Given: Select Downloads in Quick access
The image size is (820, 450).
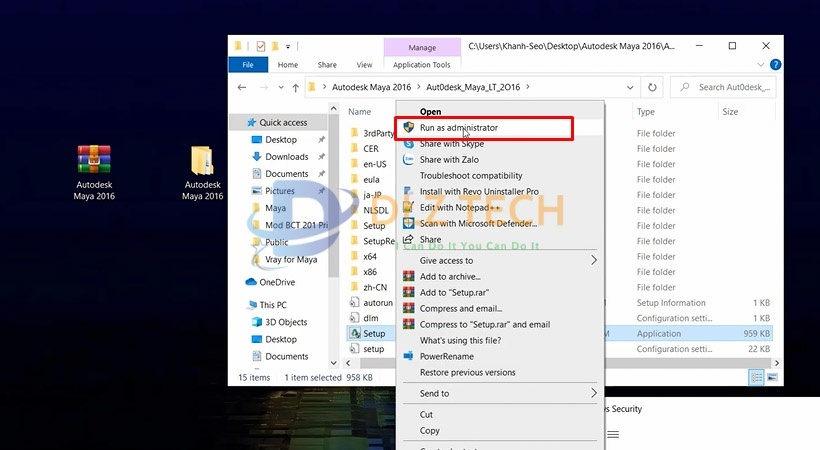Looking at the screenshot, I should [286, 157].
